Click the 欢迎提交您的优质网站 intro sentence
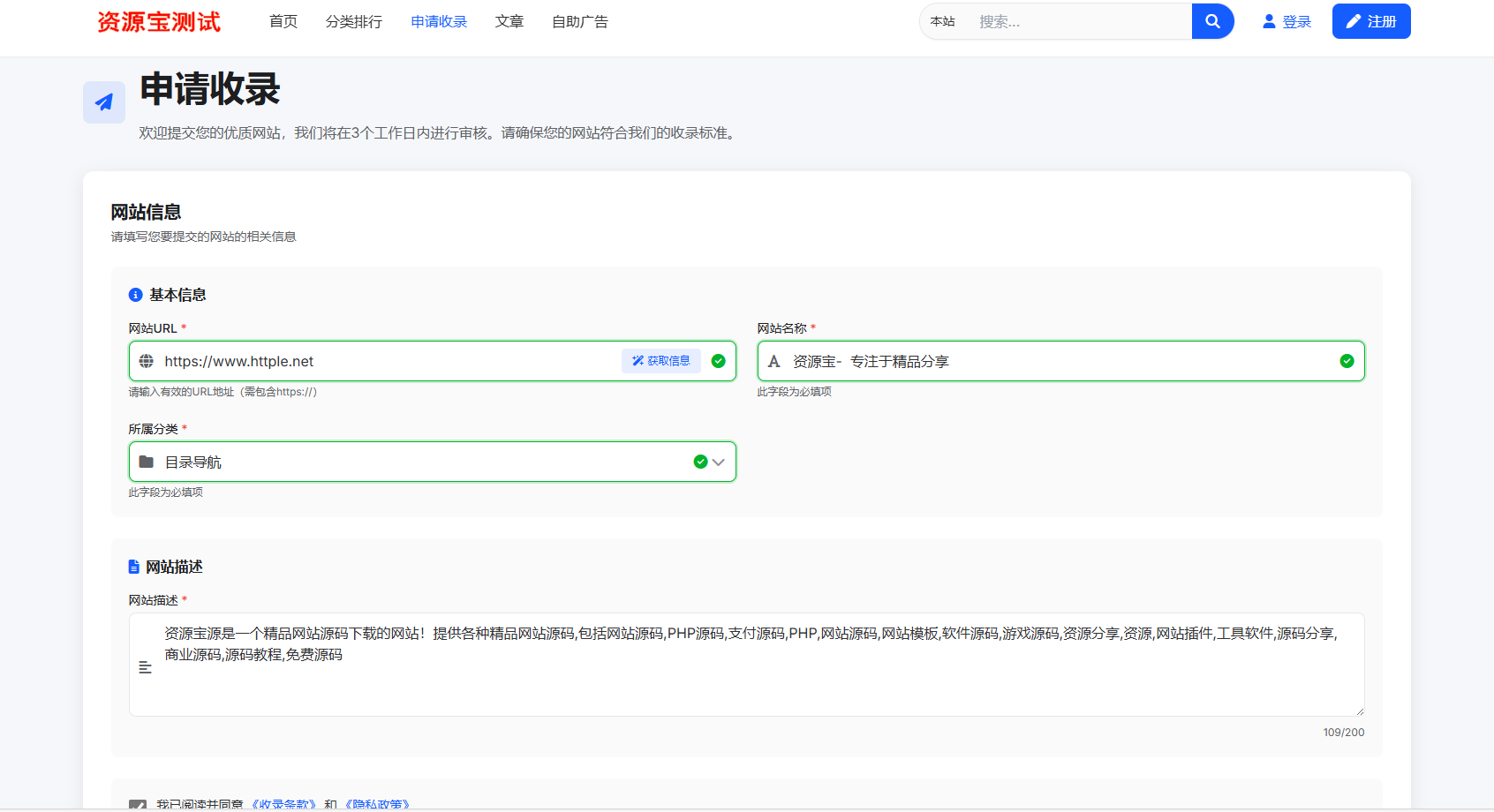The width and height of the screenshot is (1494, 812). pyautogui.click(x=440, y=133)
